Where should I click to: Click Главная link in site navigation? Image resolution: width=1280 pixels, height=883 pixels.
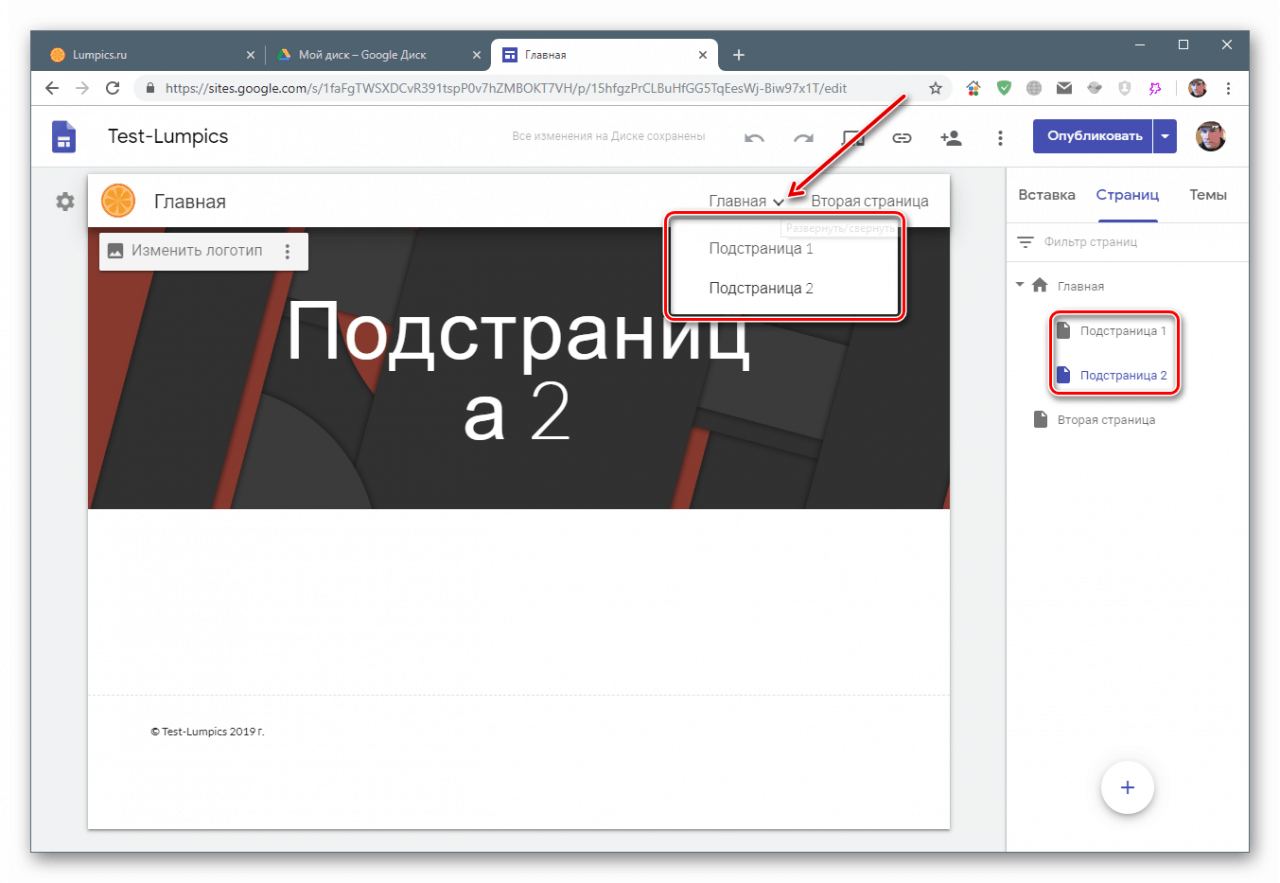[x=737, y=201]
